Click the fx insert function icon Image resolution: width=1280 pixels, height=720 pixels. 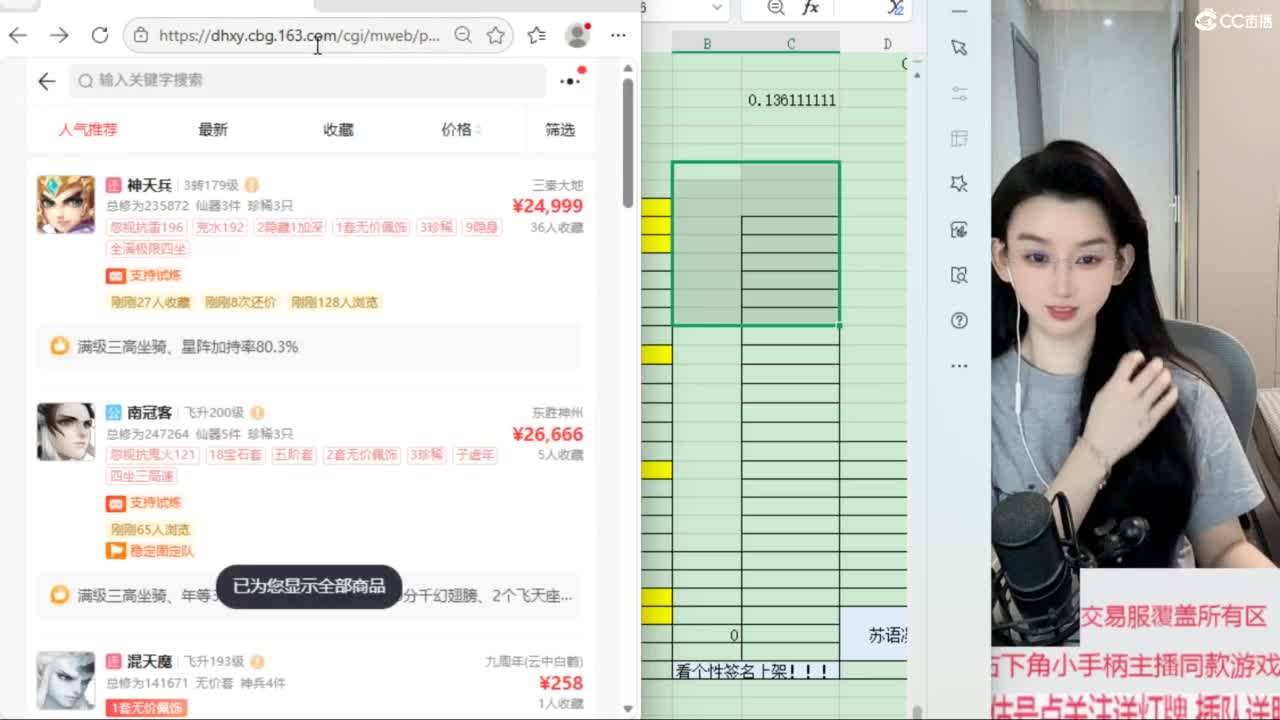810,8
